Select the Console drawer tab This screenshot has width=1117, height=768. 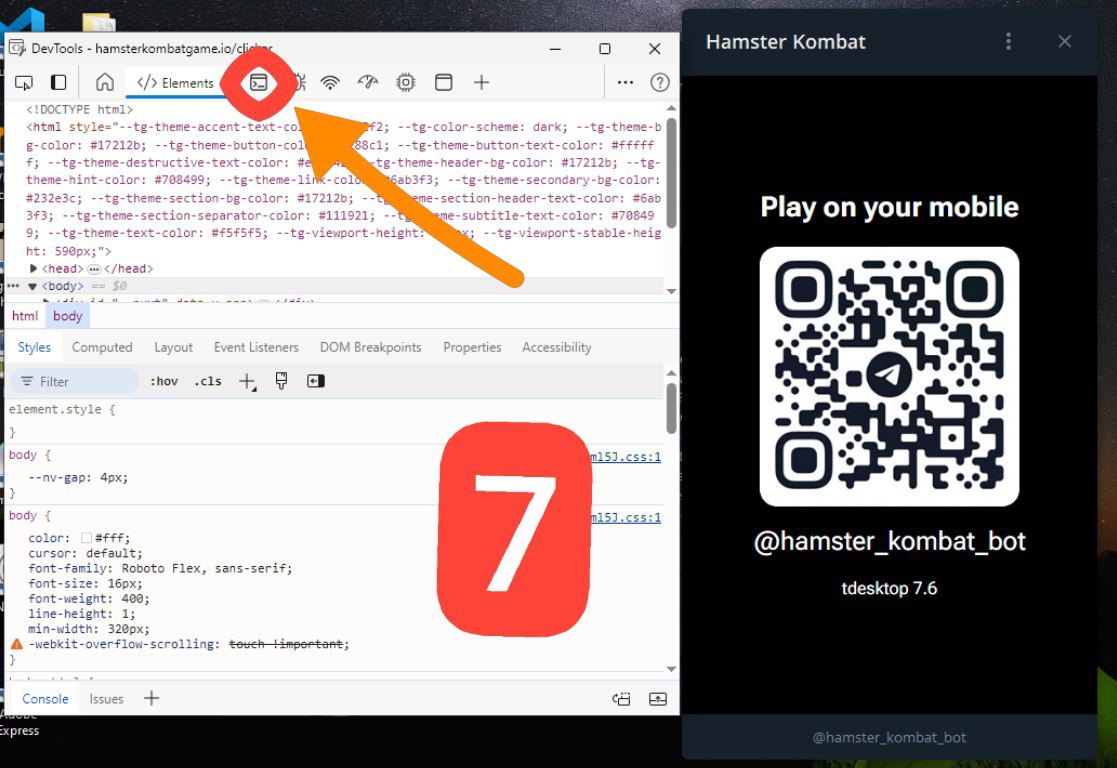45,699
